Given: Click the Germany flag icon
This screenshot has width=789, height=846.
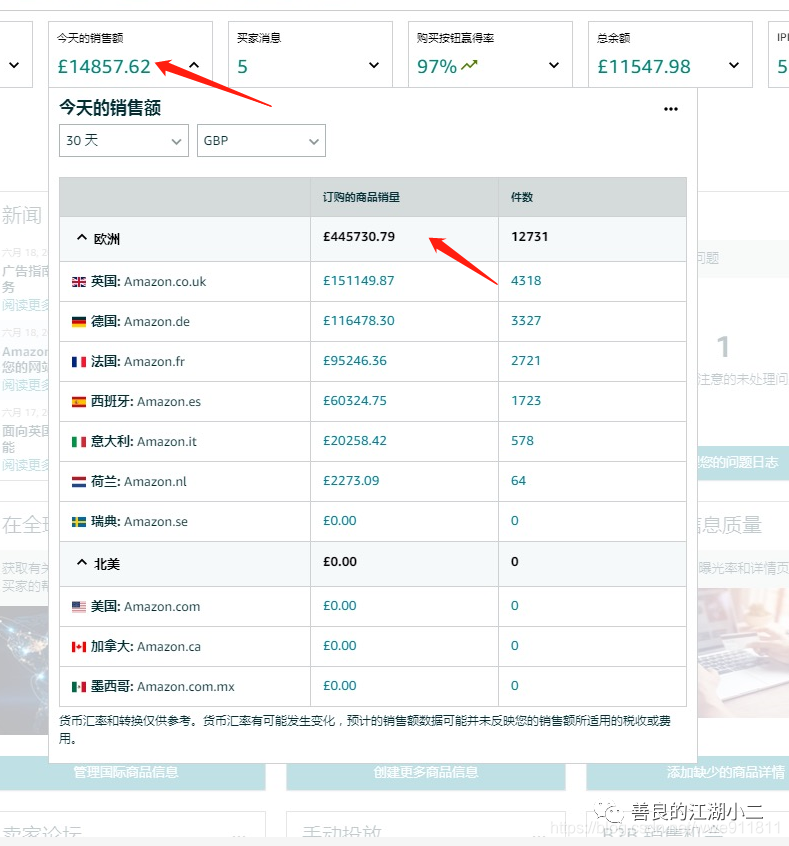Looking at the screenshot, I should [79, 322].
